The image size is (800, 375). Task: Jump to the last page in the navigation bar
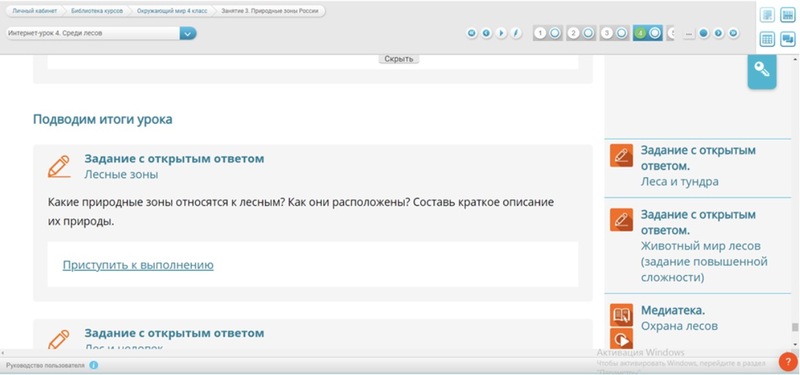pyautogui.click(x=733, y=33)
